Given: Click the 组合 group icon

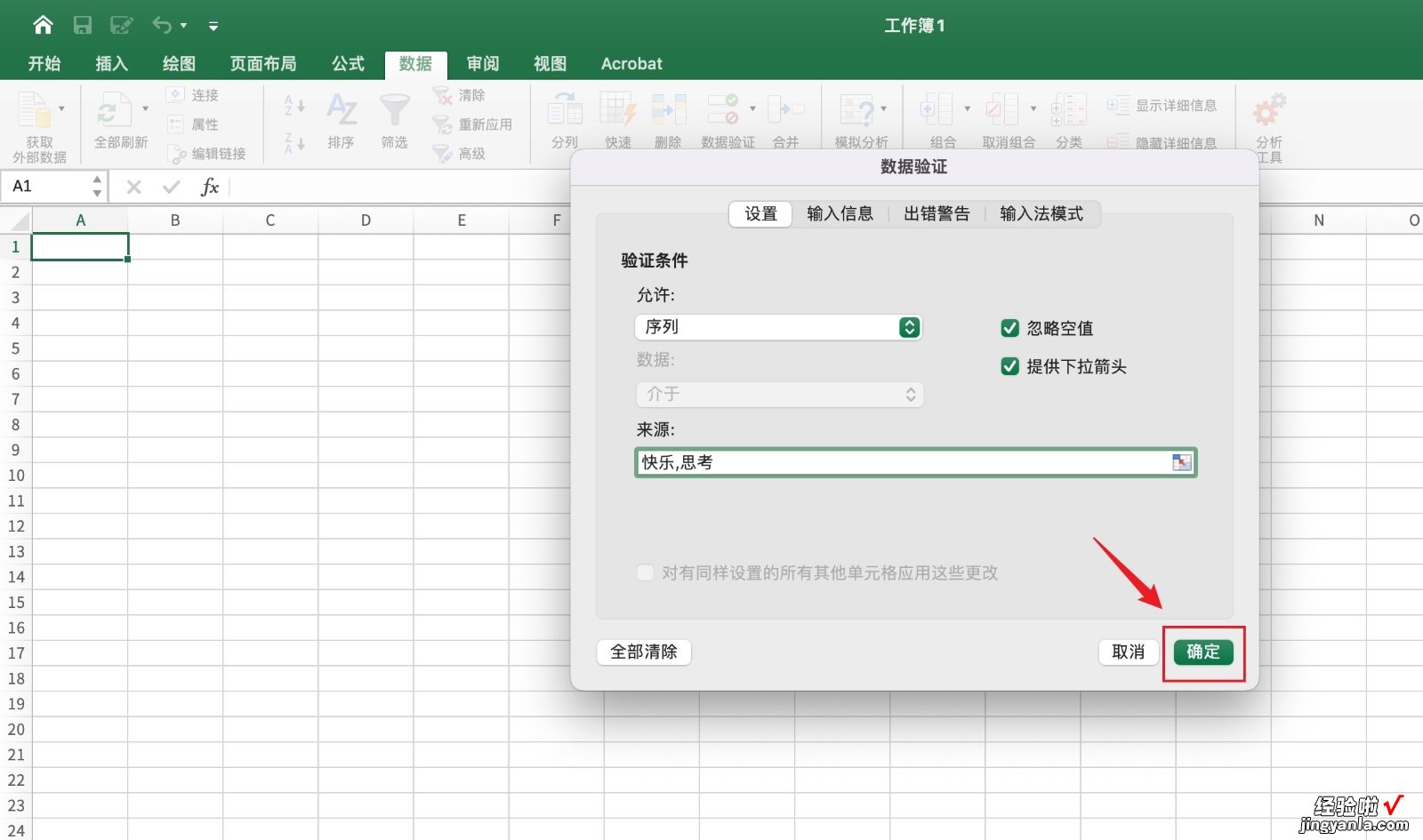Looking at the screenshot, I should pos(937,111).
